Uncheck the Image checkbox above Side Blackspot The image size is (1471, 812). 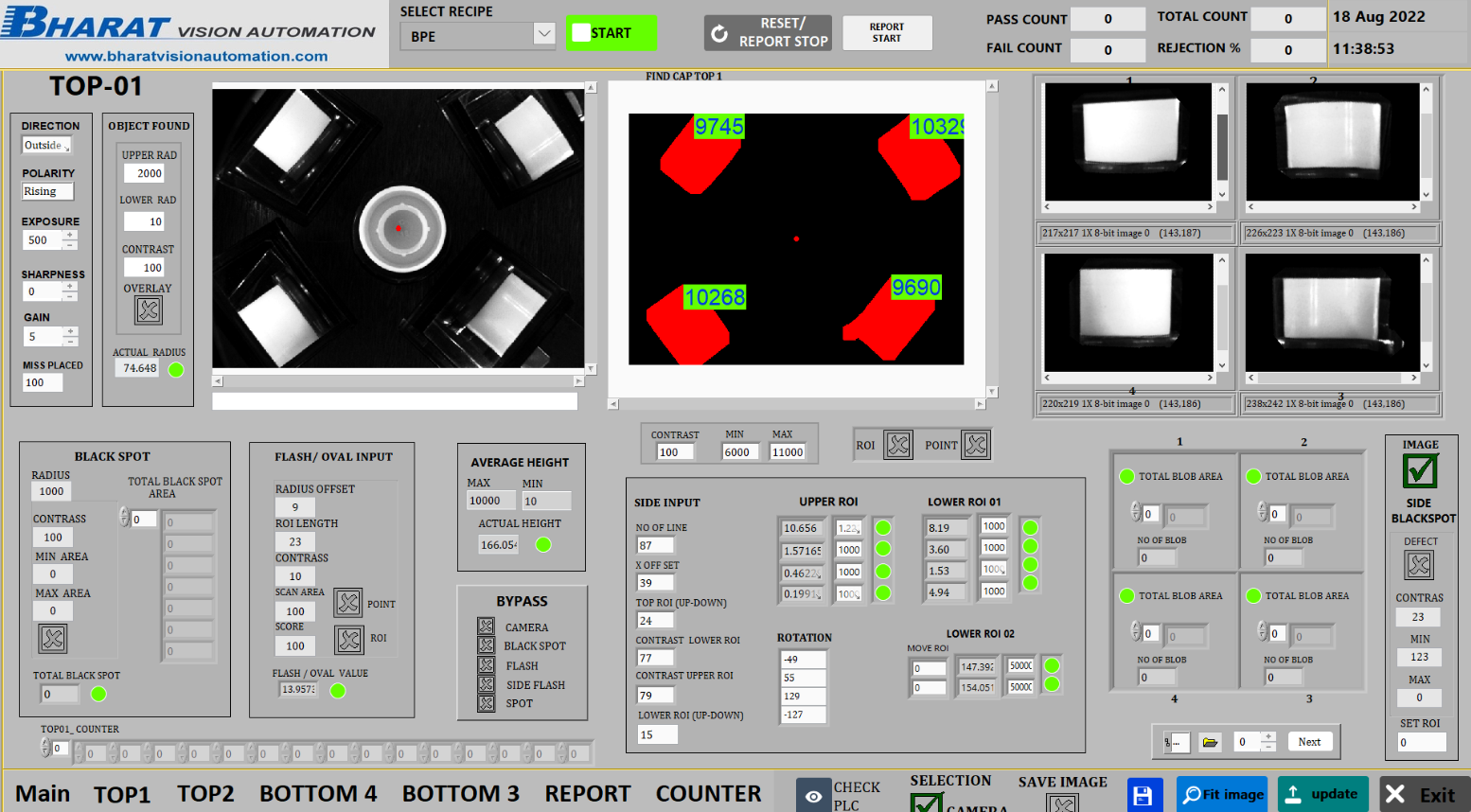pyautogui.click(x=1420, y=470)
